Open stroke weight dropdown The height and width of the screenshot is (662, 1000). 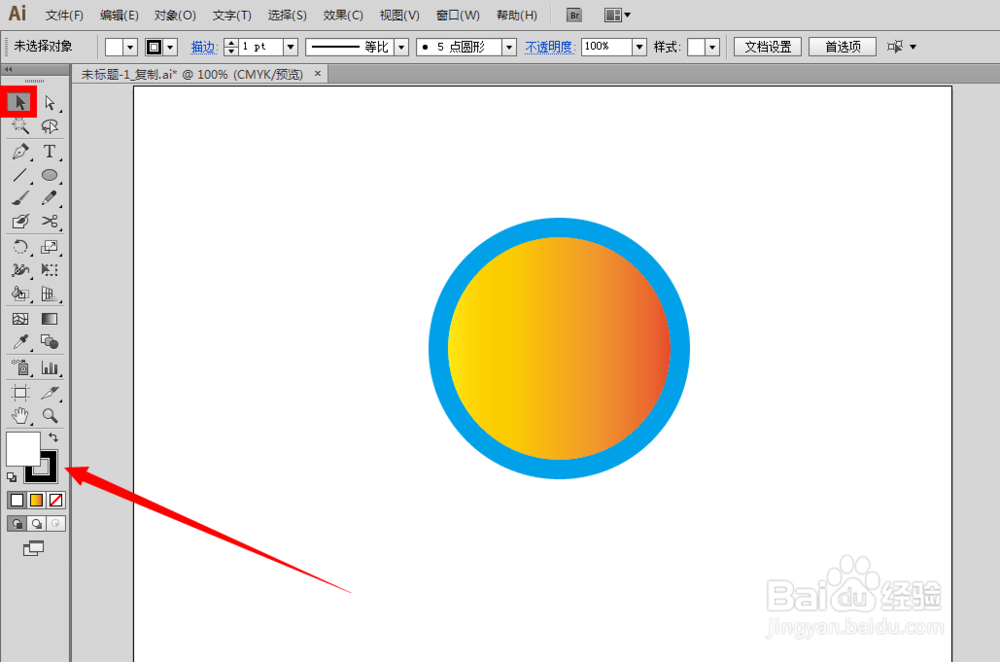point(290,47)
